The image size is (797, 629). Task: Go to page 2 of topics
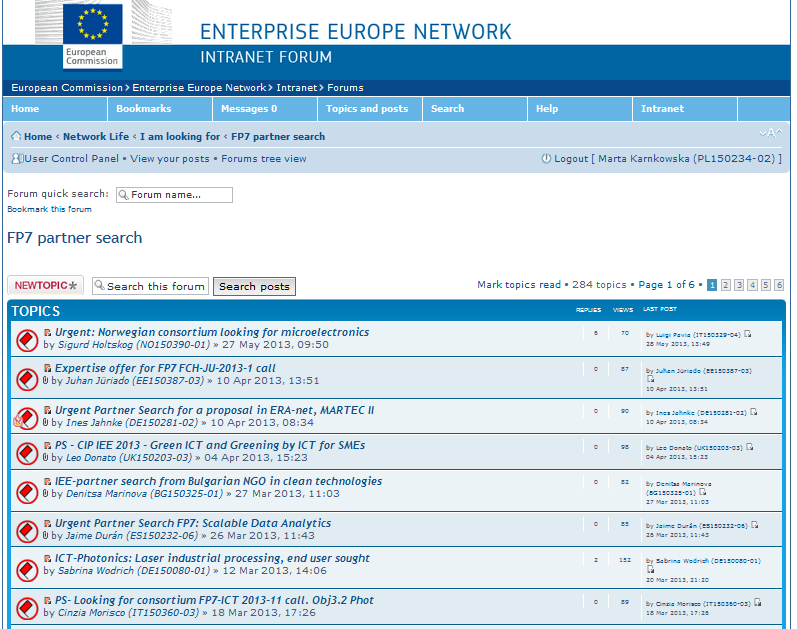726,285
